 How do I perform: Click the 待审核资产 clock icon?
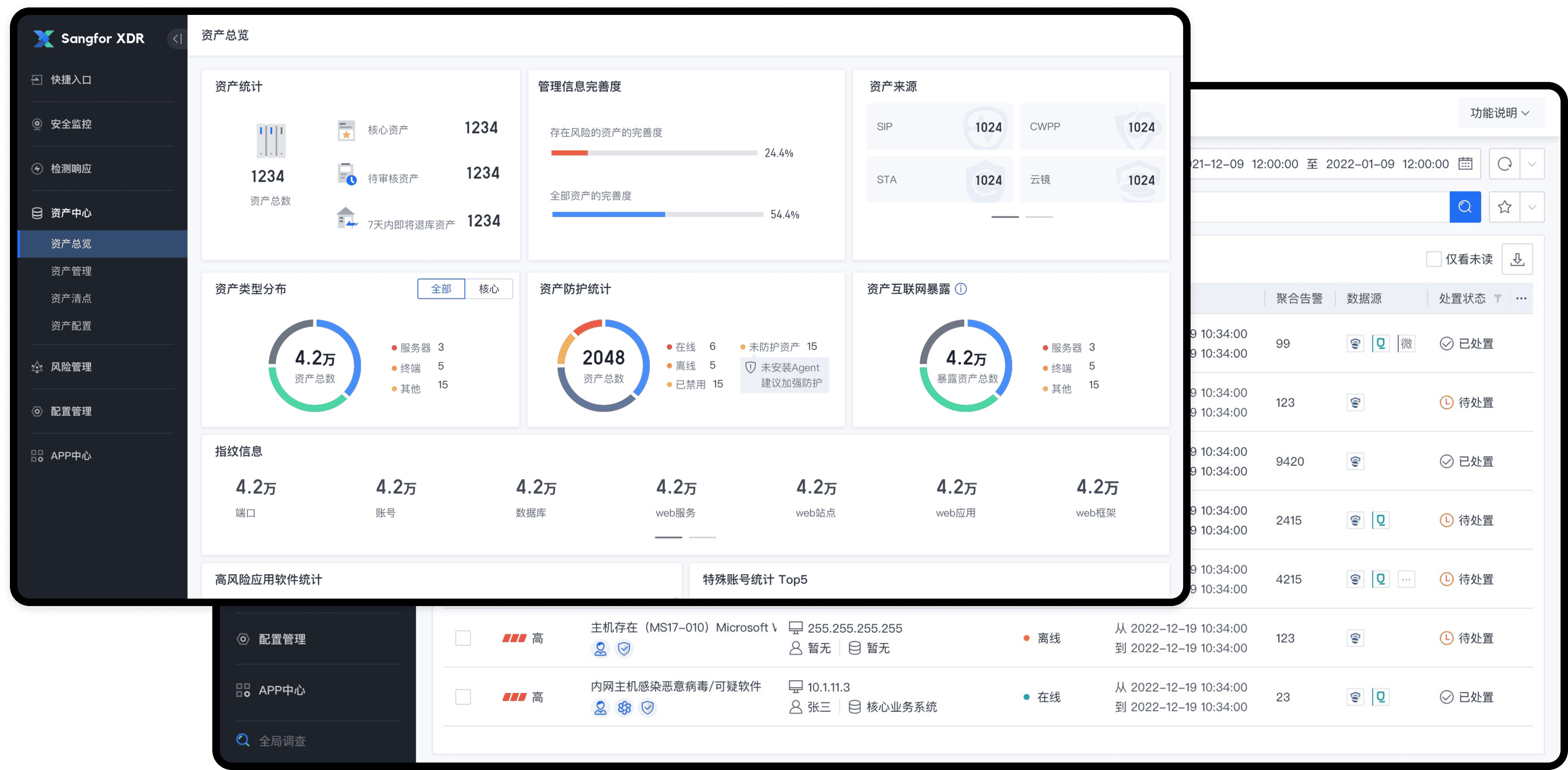(x=346, y=174)
